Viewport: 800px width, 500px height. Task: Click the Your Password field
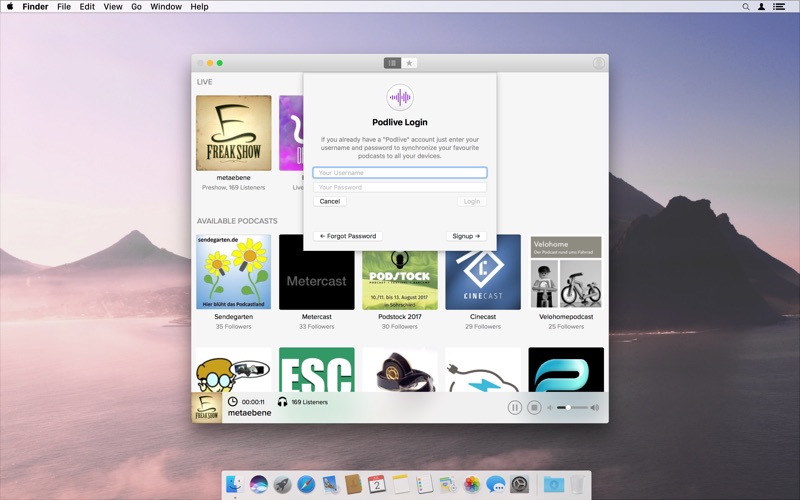[x=400, y=187]
